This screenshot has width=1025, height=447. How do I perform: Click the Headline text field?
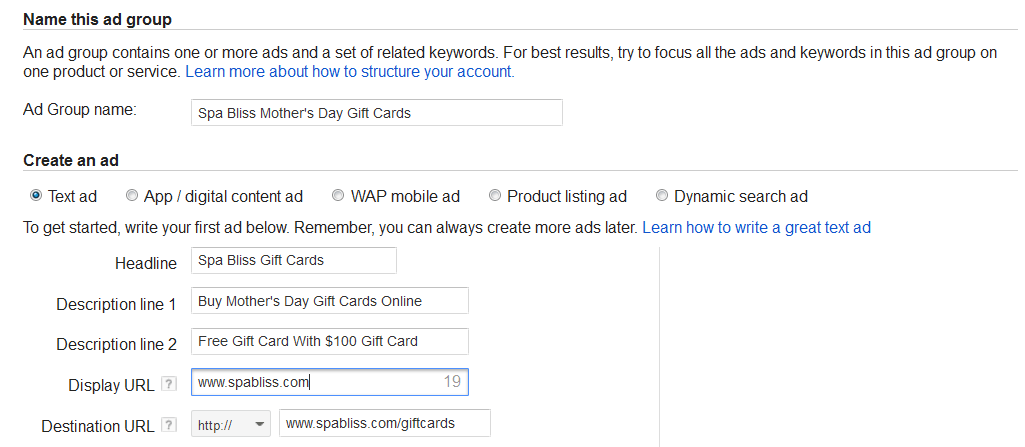pyautogui.click(x=294, y=260)
